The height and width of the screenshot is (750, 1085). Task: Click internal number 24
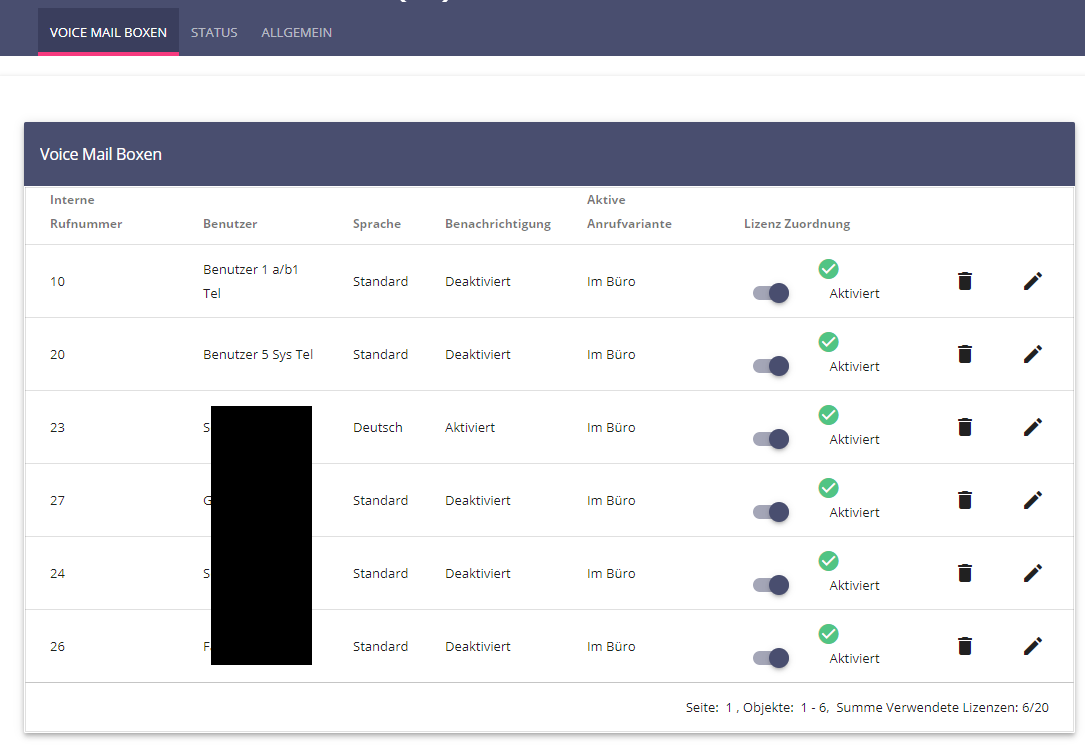(57, 574)
